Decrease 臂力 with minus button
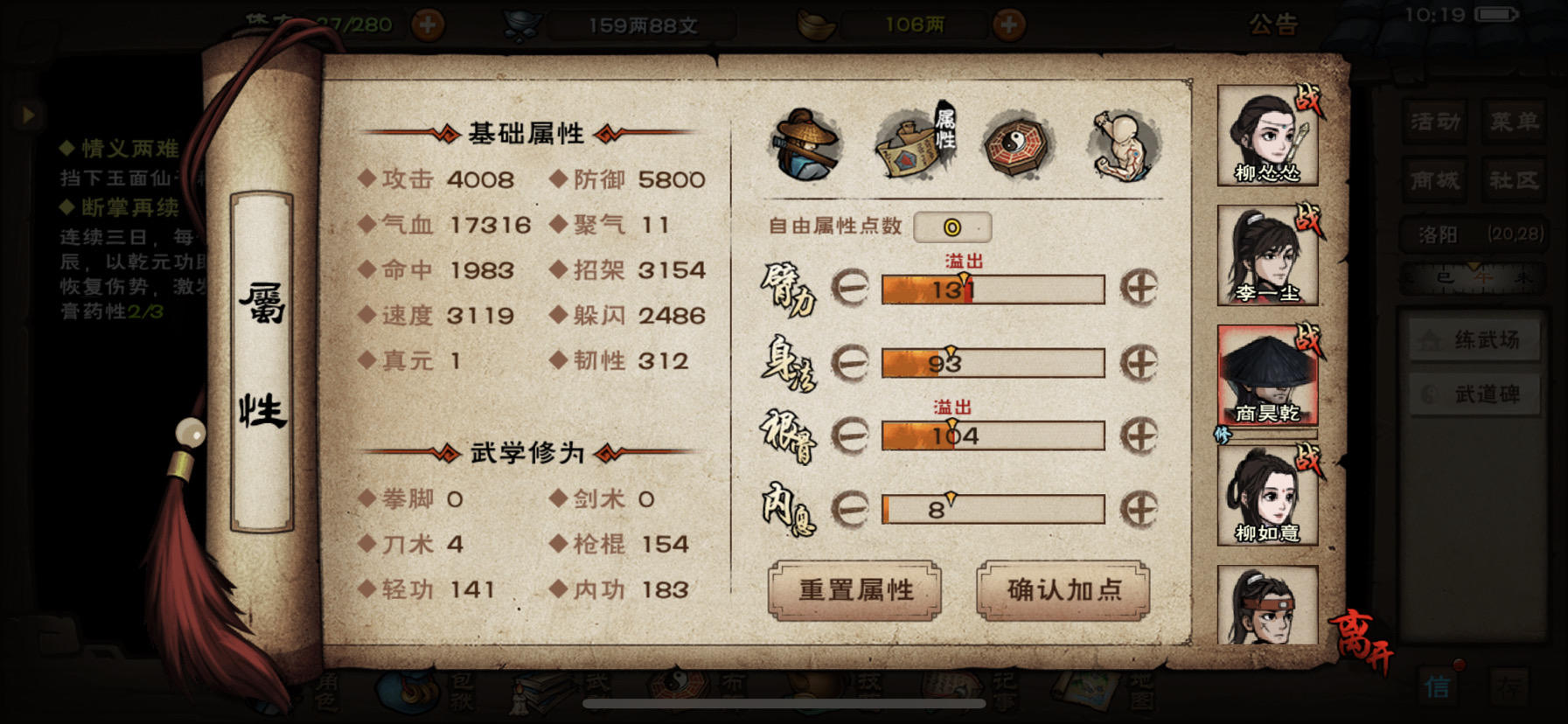This screenshot has width=1568, height=724. point(849,288)
